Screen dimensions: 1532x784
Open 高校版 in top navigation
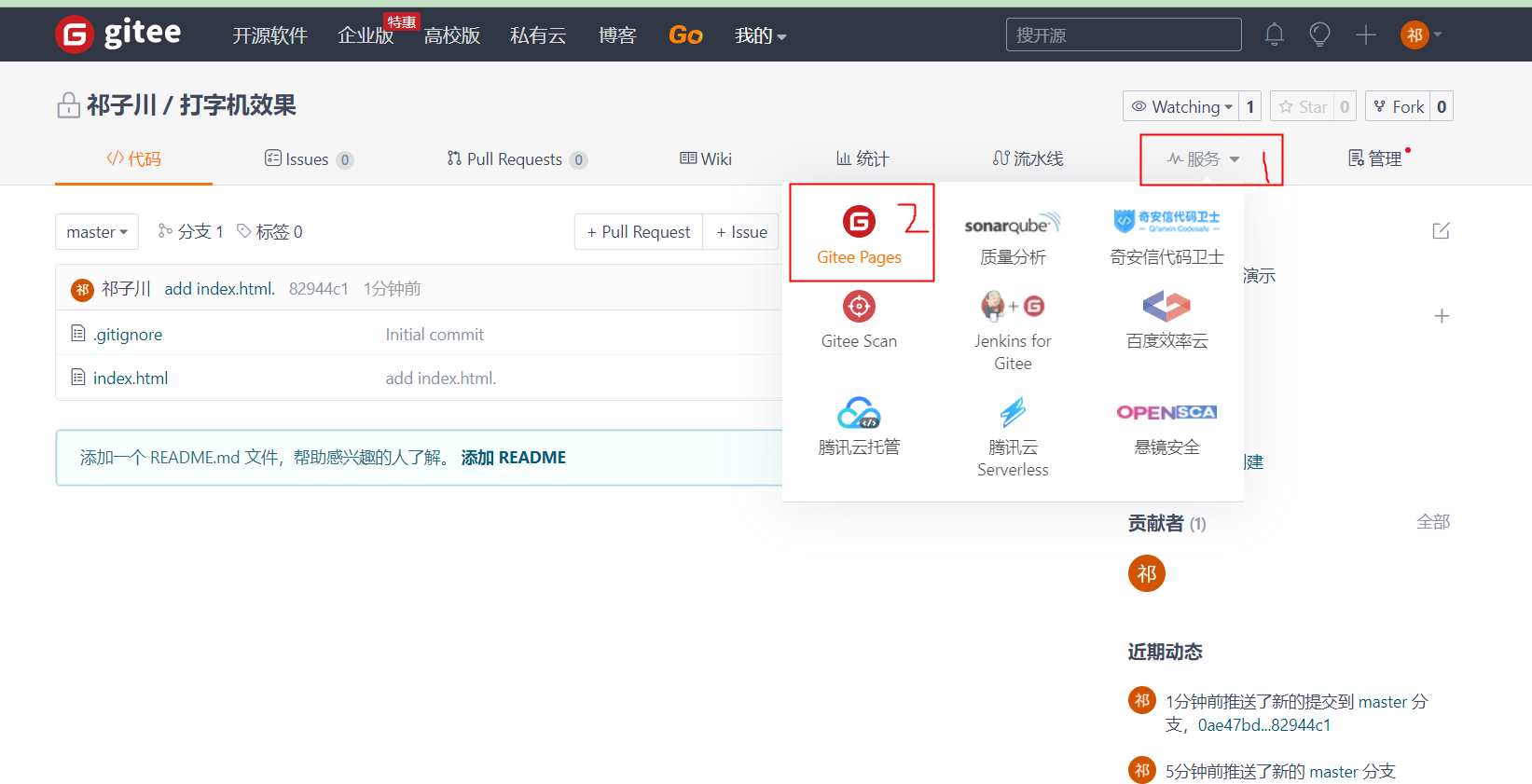click(x=451, y=35)
